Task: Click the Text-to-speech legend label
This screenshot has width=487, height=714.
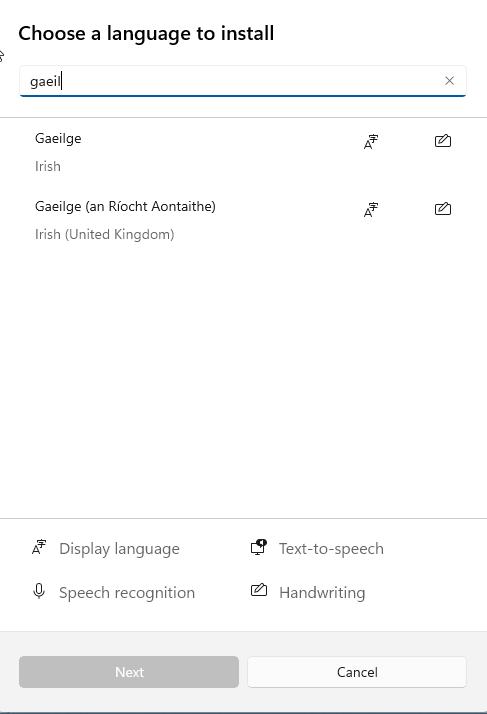Action: point(331,549)
